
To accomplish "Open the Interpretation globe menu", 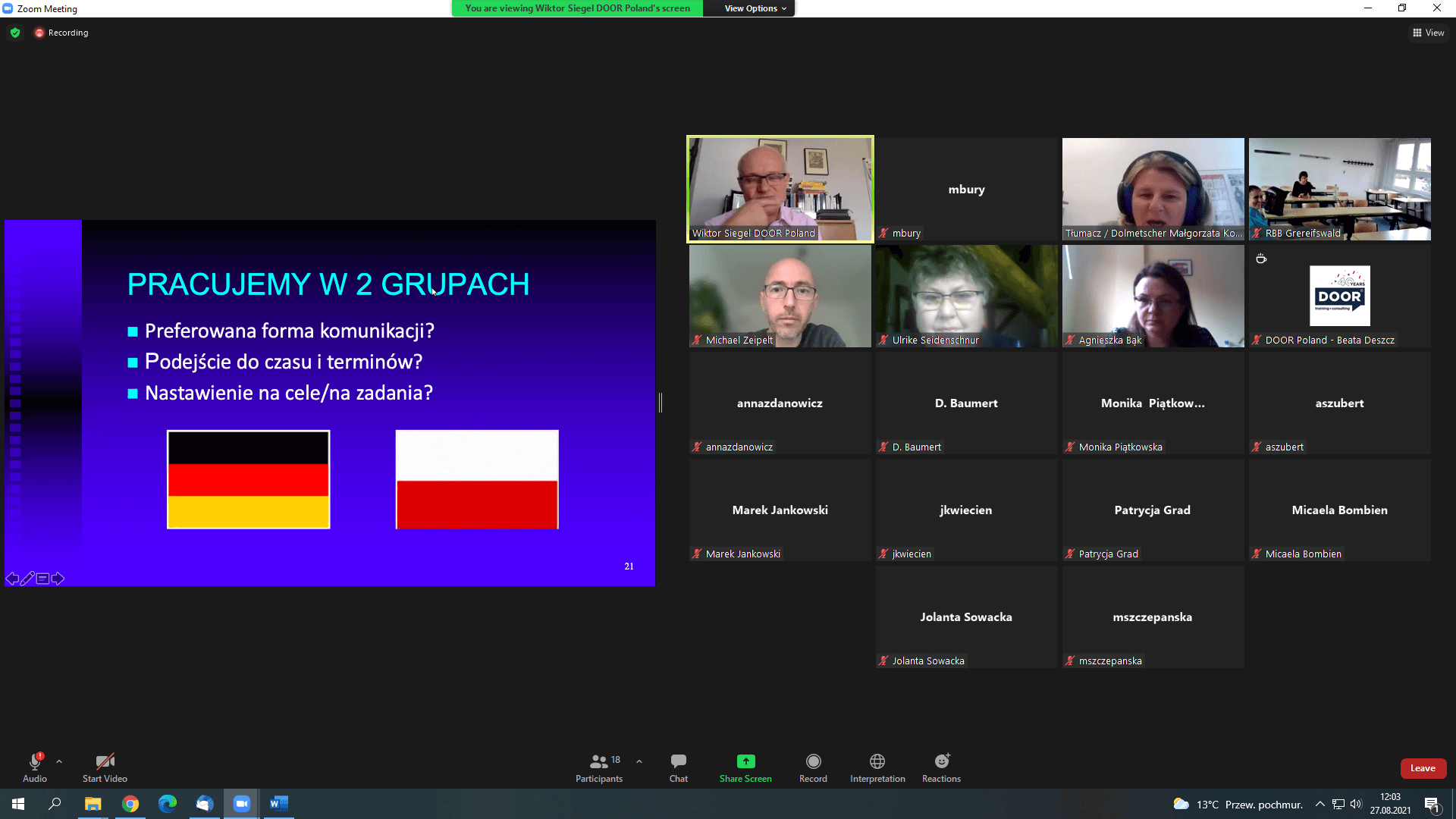I will point(877,761).
